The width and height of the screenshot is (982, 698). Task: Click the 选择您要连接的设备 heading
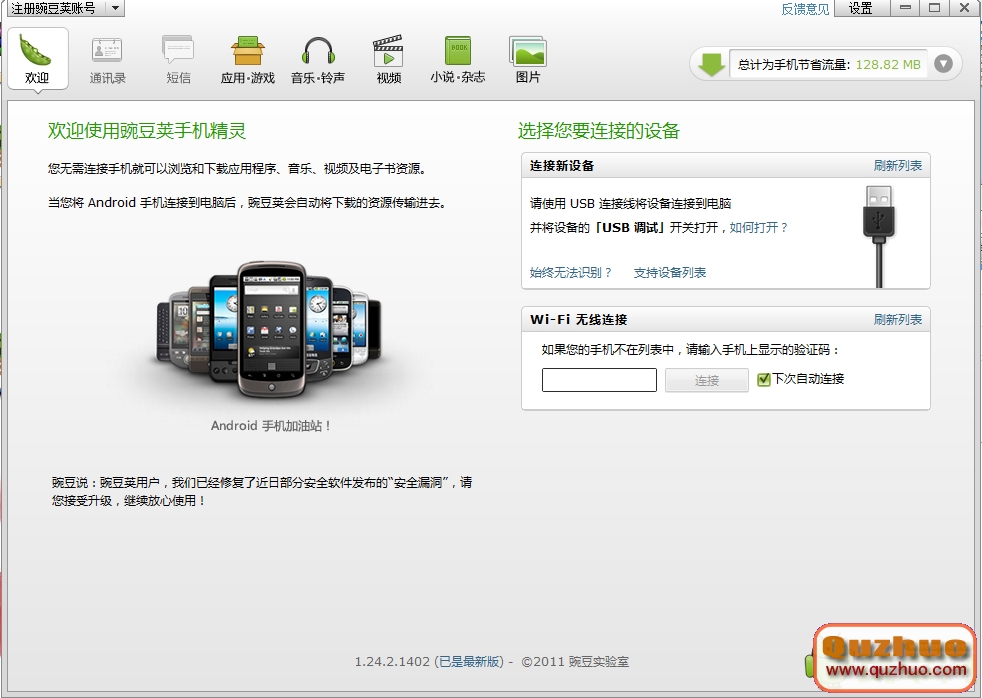coord(599,131)
